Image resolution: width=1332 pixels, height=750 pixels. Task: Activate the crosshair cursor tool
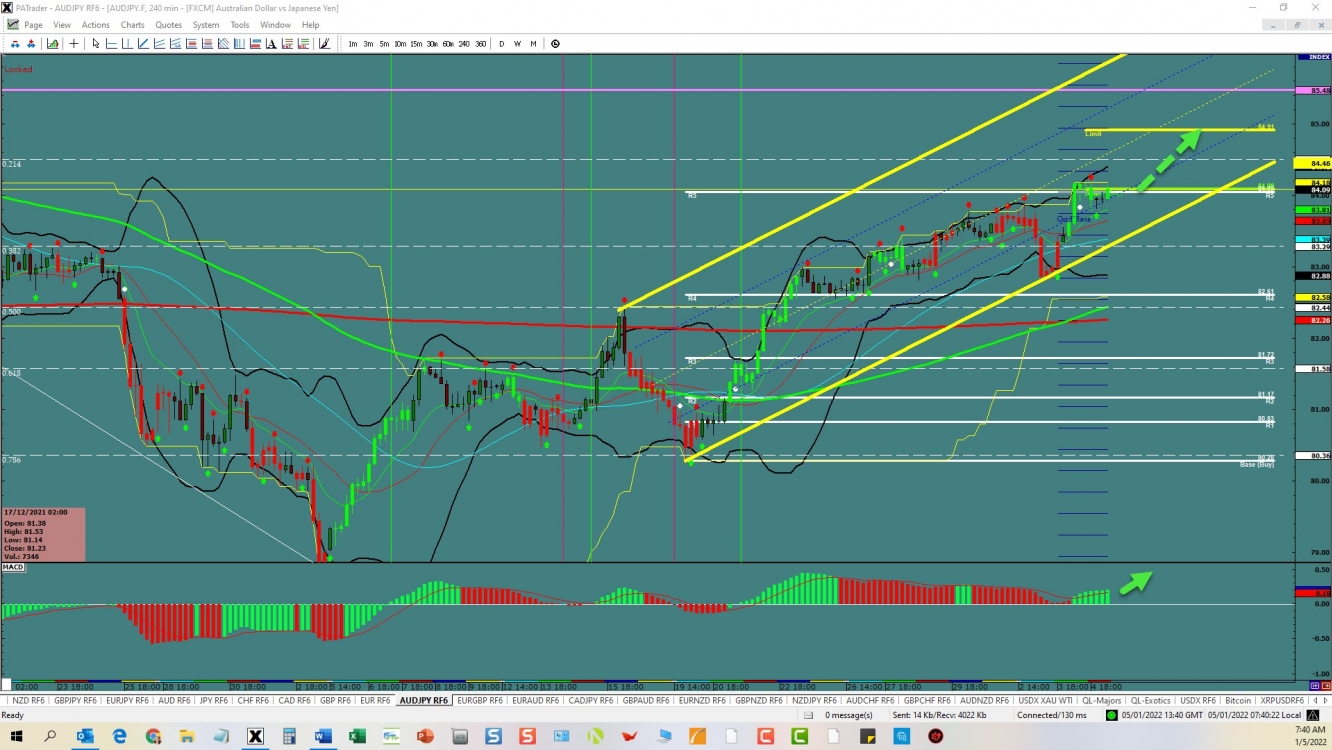[x=73, y=43]
